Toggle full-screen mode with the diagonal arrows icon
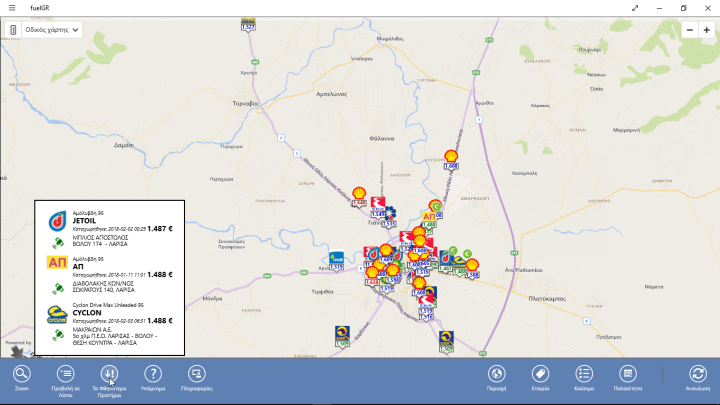Screen dimensions: 720x405 click(635, 8)
